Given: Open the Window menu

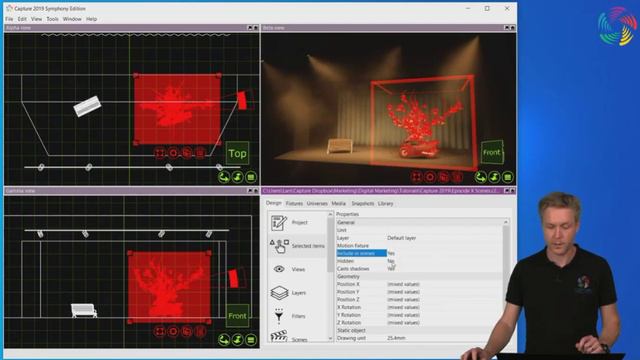Looking at the screenshot, I should (x=72, y=19).
